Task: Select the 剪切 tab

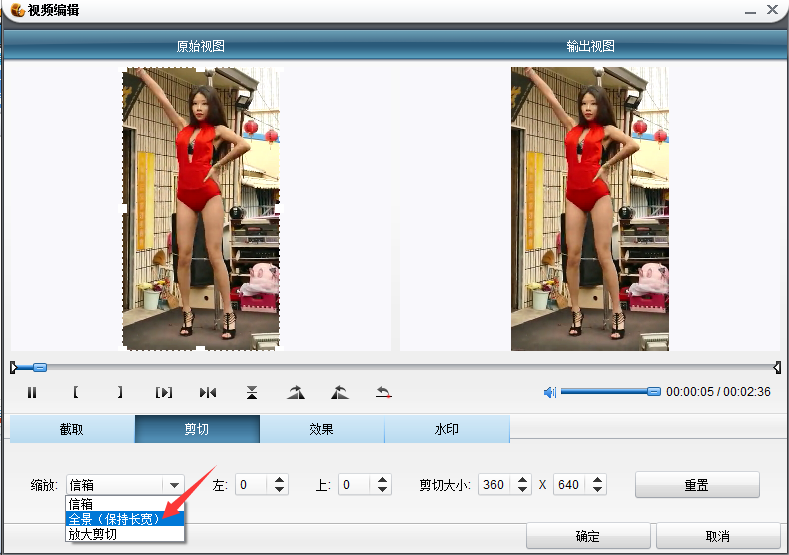Action: click(197, 429)
